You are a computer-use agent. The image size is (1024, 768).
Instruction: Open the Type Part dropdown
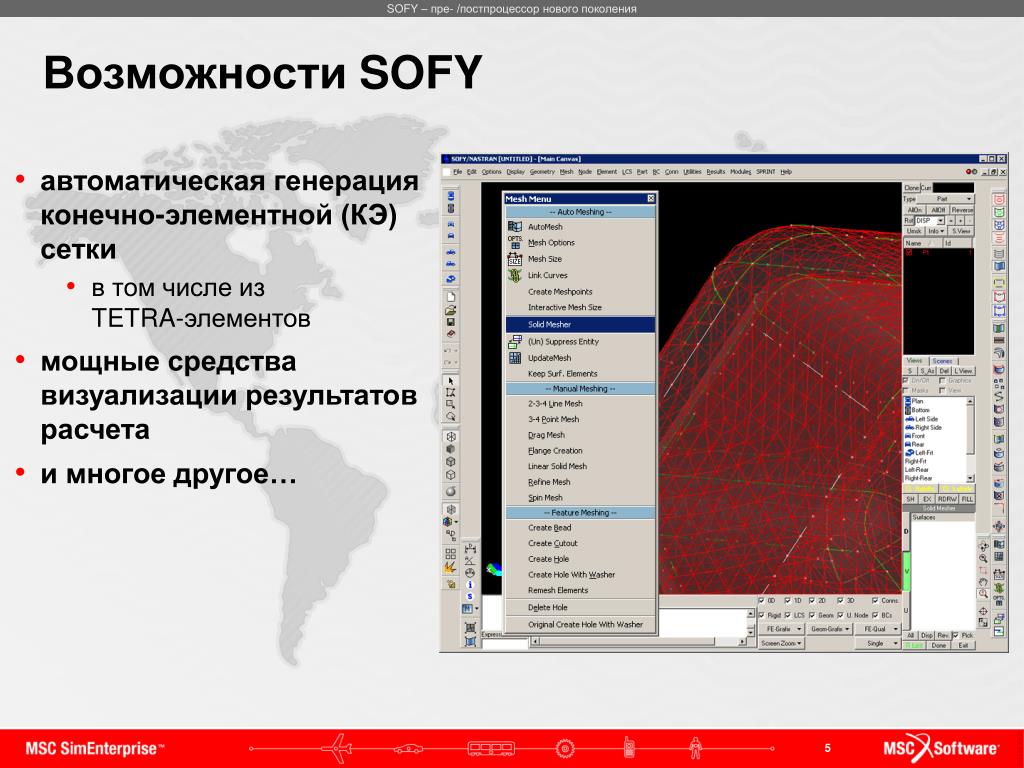[946, 199]
